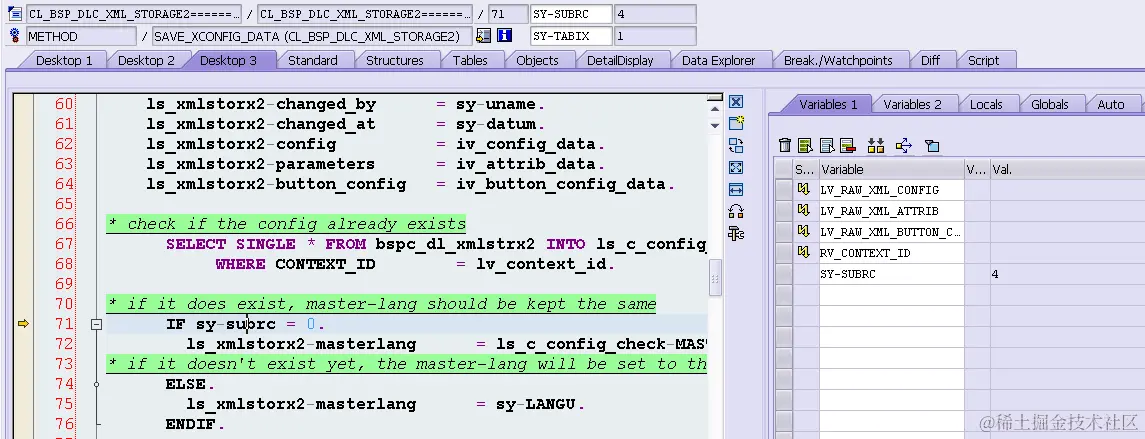Click the yellow execution arrow at line 71

pos(23,324)
